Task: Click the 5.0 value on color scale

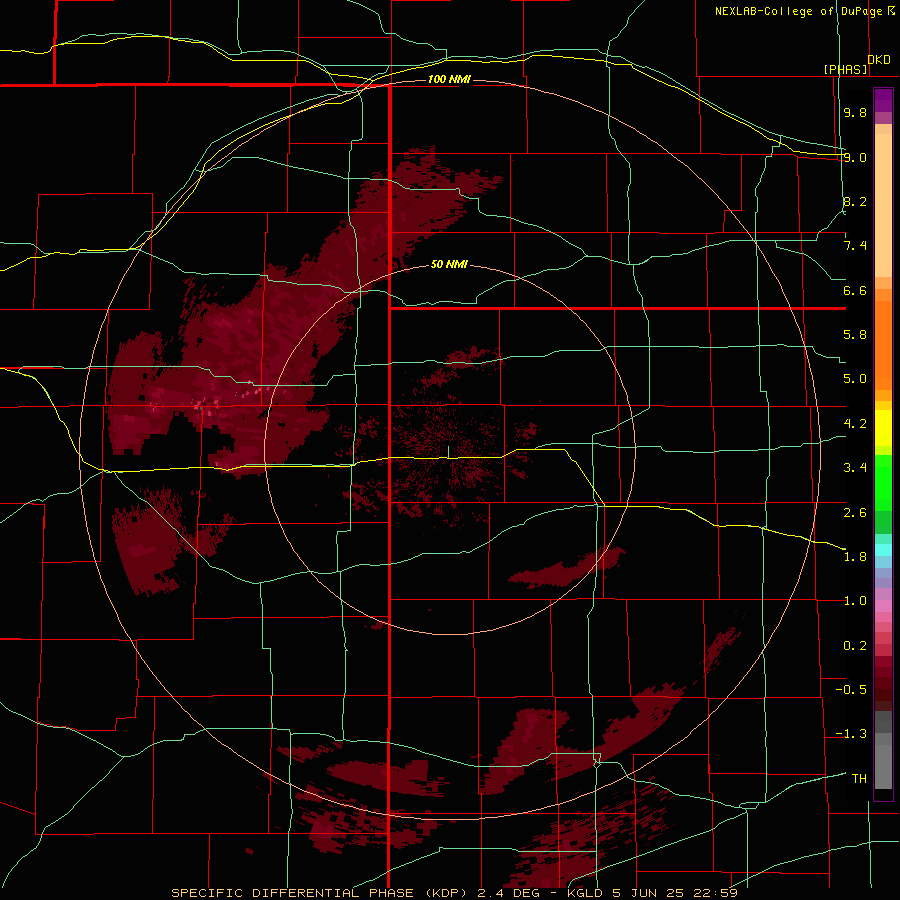Action: (855, 379)
